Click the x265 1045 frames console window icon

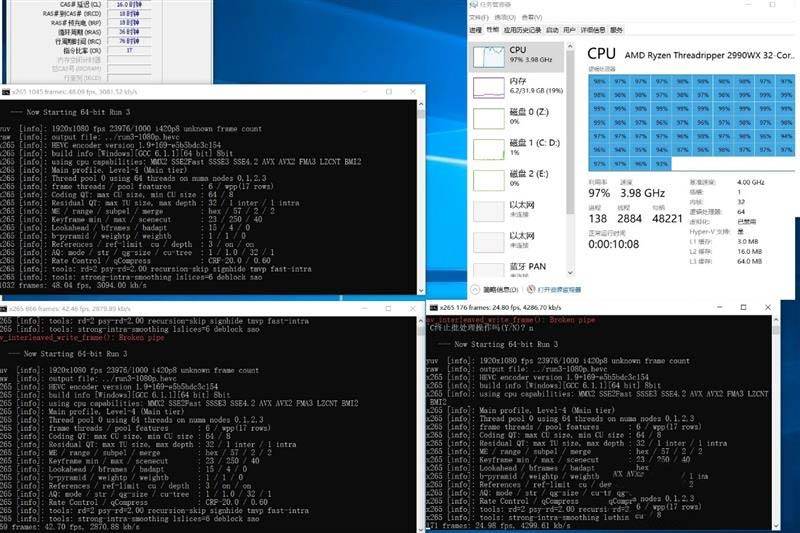(x=7, y=92)
